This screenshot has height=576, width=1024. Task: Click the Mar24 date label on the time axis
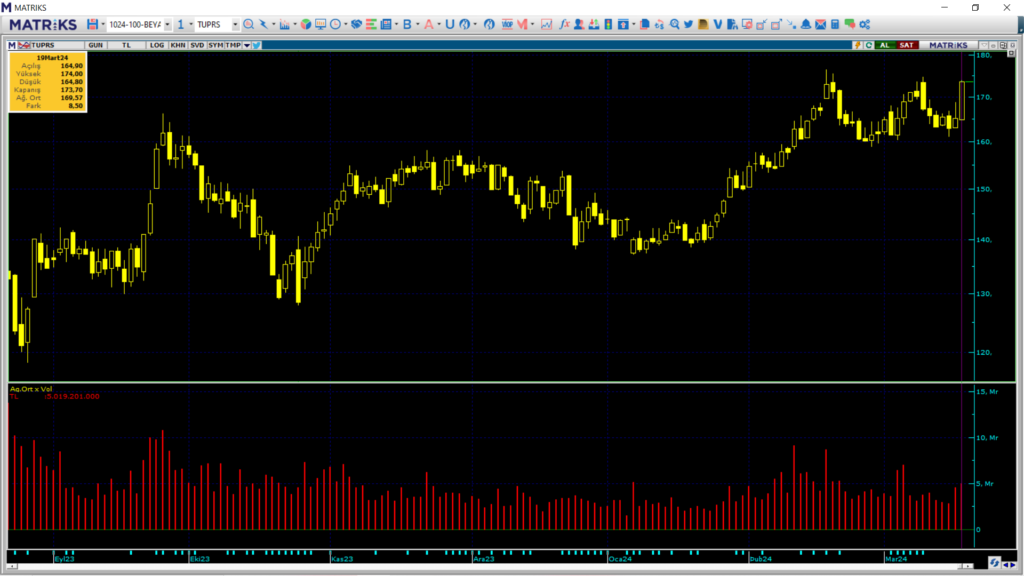pos(895,559)
